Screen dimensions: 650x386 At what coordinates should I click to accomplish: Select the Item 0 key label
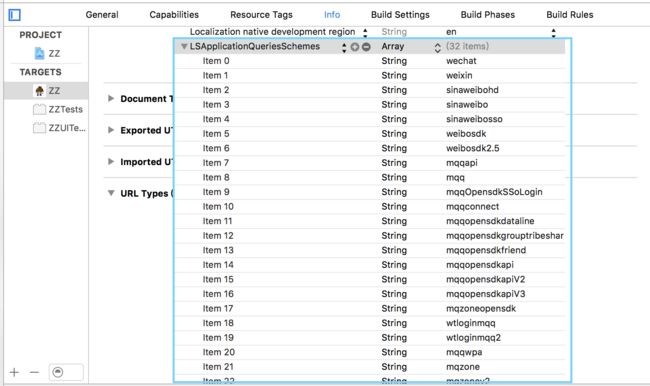click(216, 61)
